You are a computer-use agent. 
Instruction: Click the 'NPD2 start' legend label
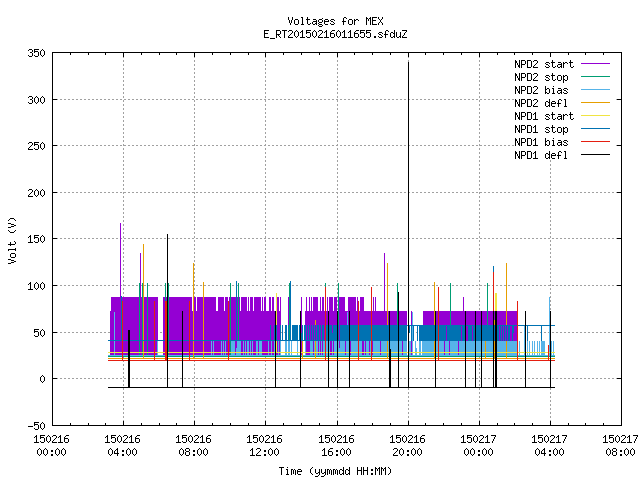(x=544, y=64)
